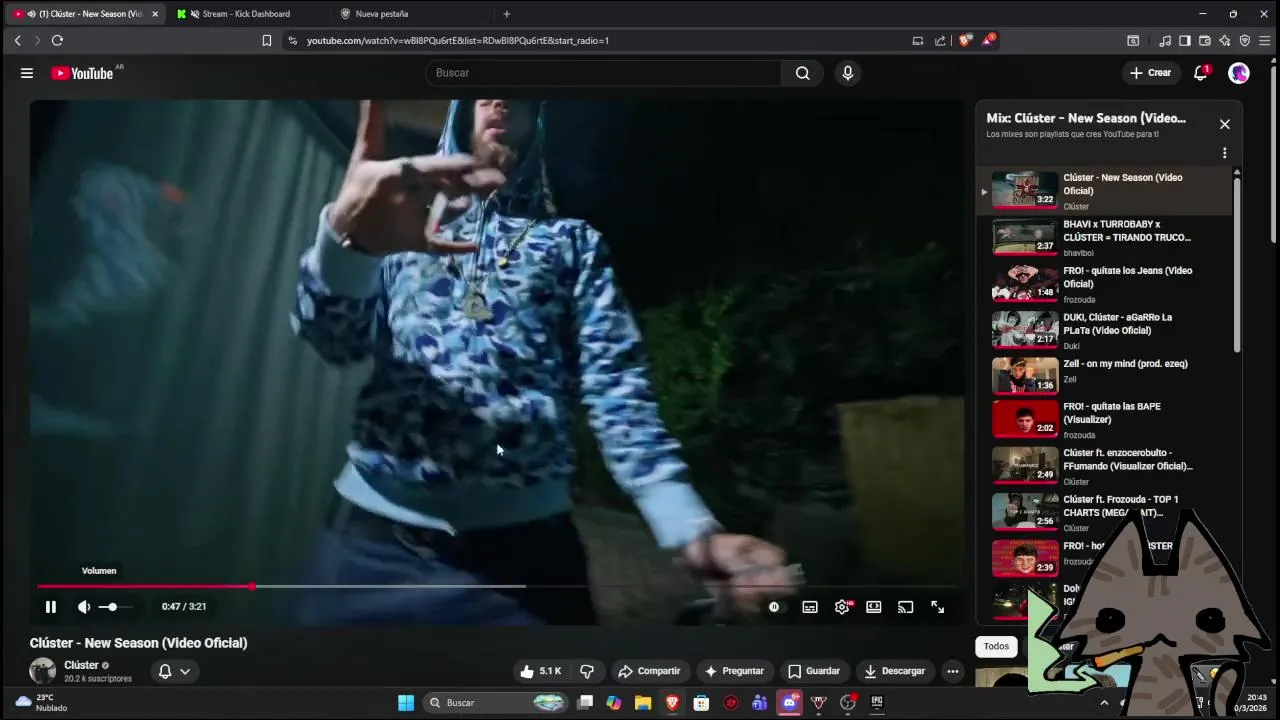Open Brave Leo AI sparkle icon
Viewport: 1280px width, 720px height.
1225,41
